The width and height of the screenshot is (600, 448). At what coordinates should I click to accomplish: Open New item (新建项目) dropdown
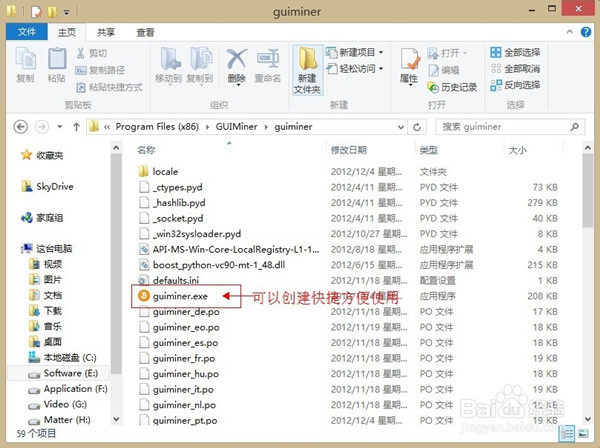354,52
